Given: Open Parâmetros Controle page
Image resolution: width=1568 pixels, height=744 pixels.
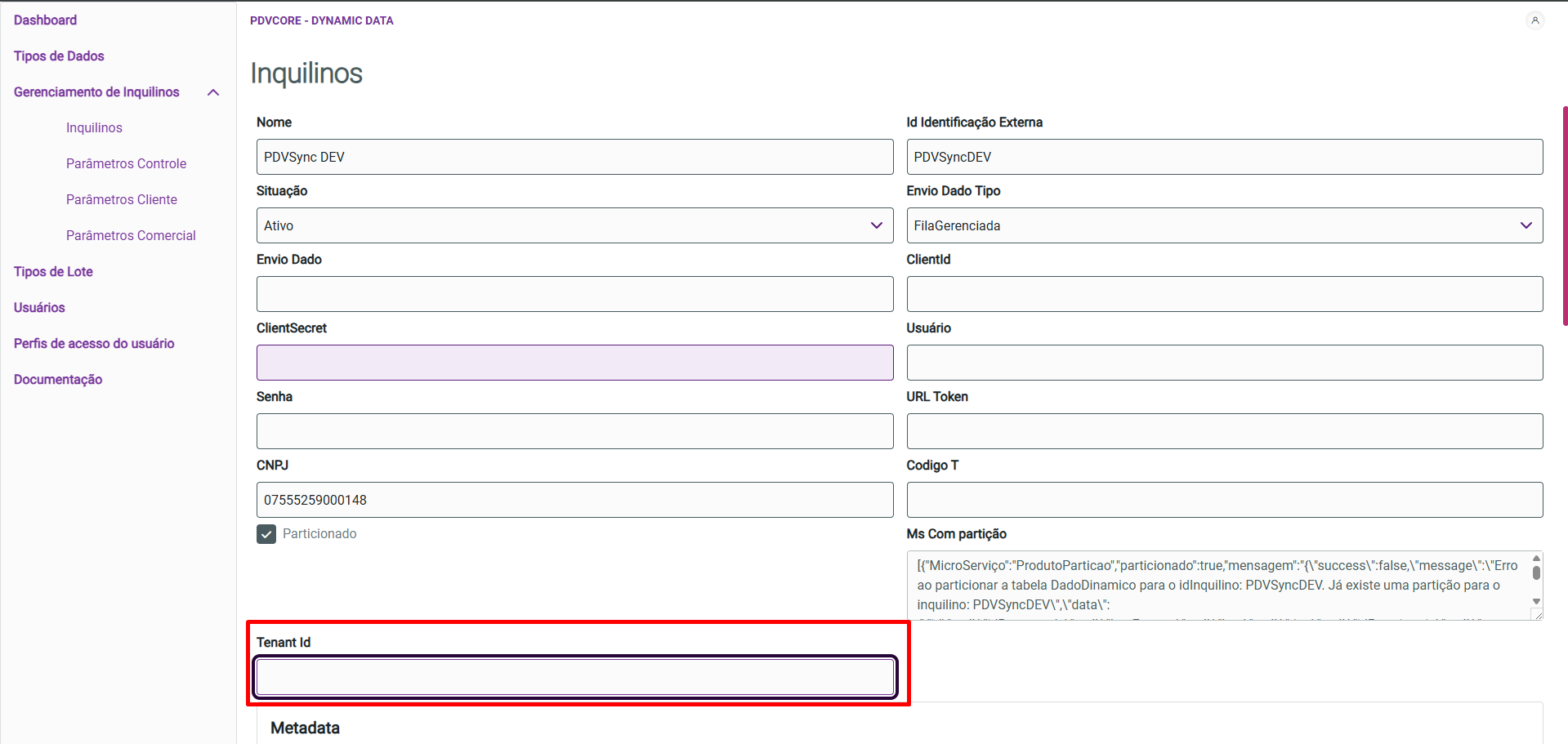Looking at the screenshot, I should tap(126, 164).
